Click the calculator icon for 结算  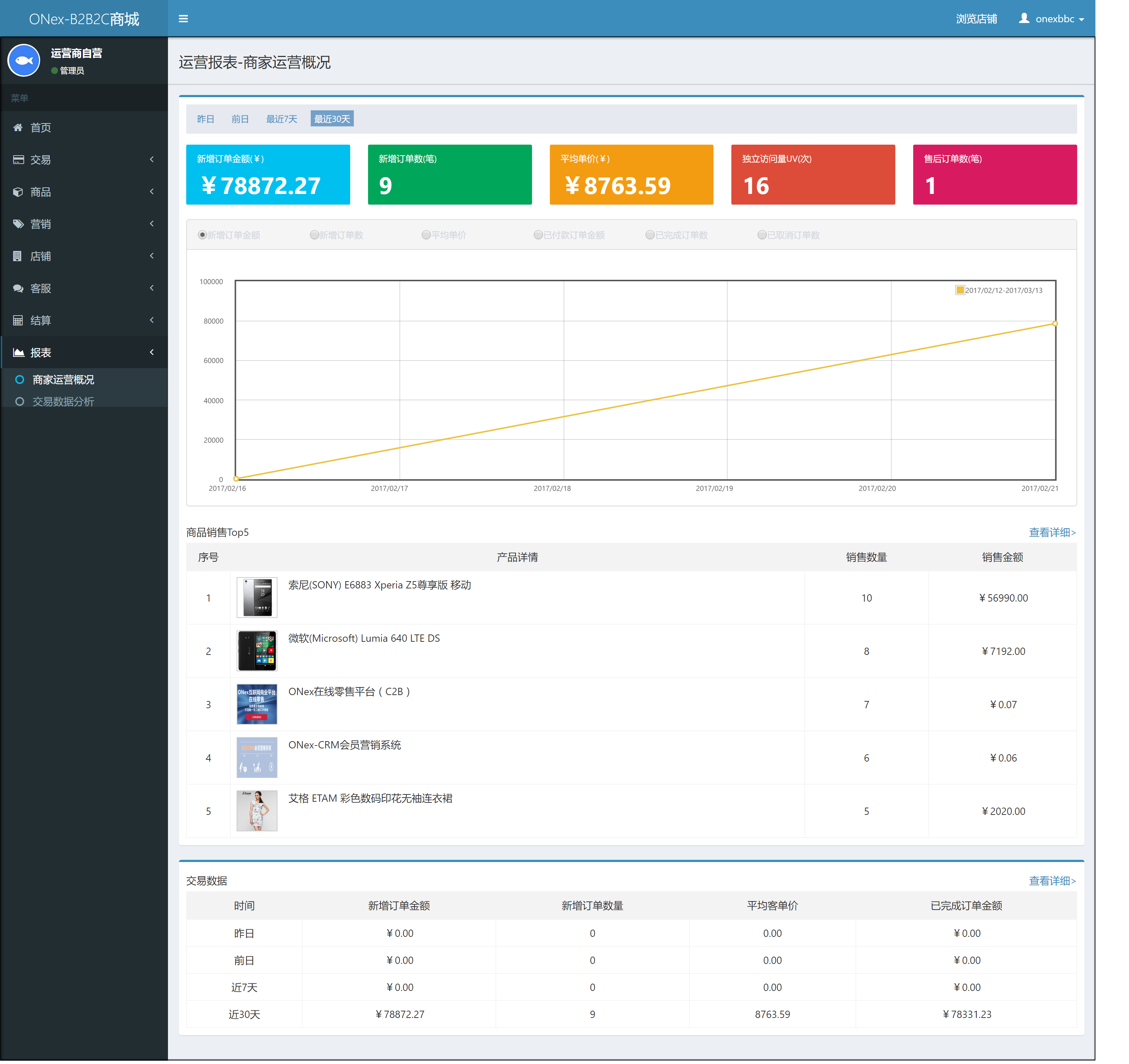click(18, 320)
